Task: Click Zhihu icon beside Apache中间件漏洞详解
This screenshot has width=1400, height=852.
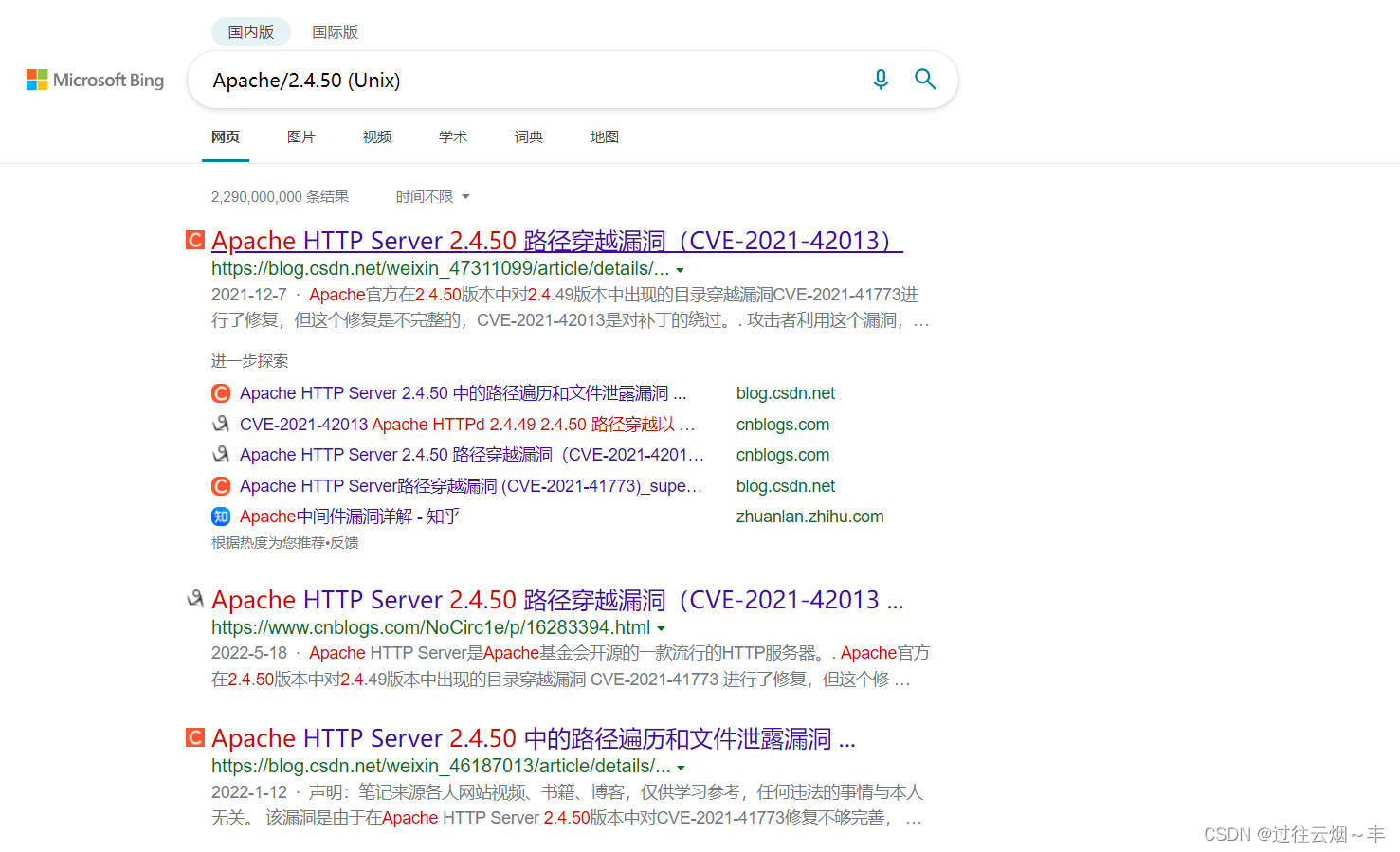Action: (x=221, y=517)
